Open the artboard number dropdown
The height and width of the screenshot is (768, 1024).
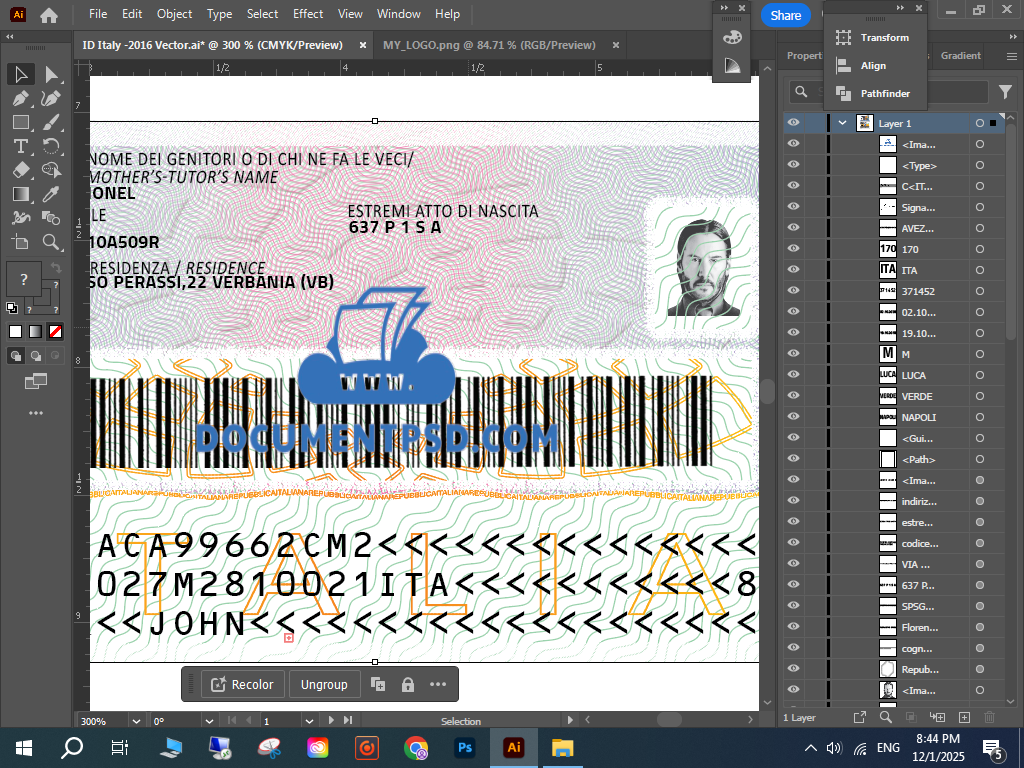tap(310, 721)
